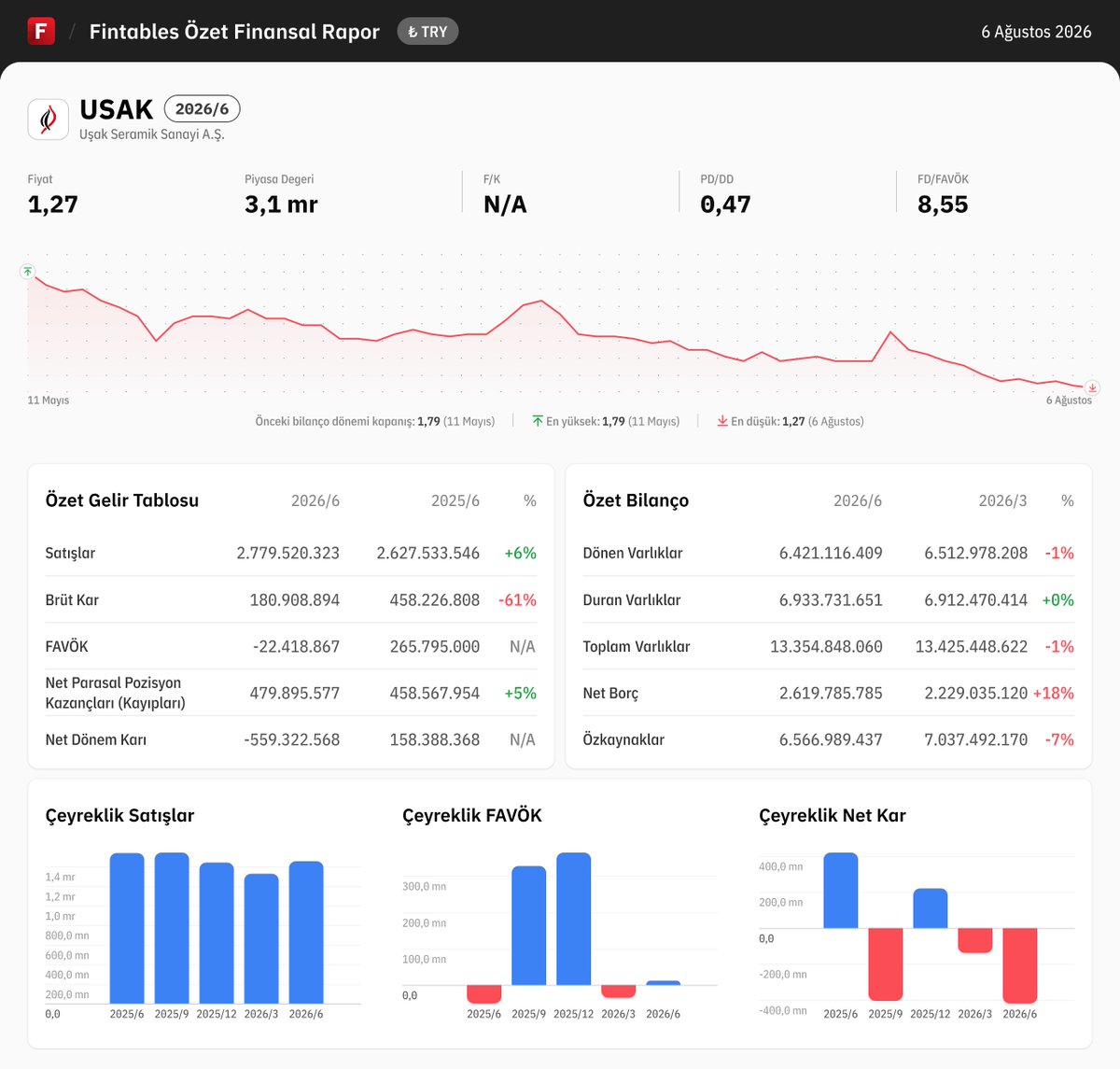
Task: Click the Fintables Özet Finansal Rapor title
Action: coord(234,32)
